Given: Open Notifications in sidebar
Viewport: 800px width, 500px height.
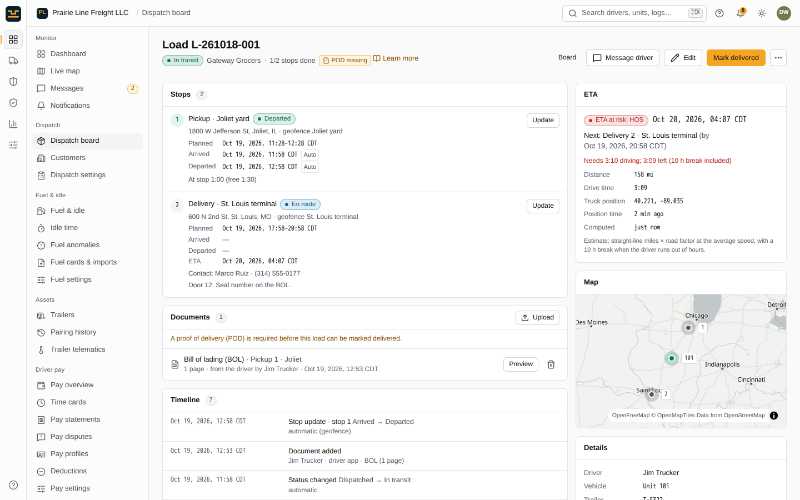Looking at the screenshot, I should click(x=87, y=106).
